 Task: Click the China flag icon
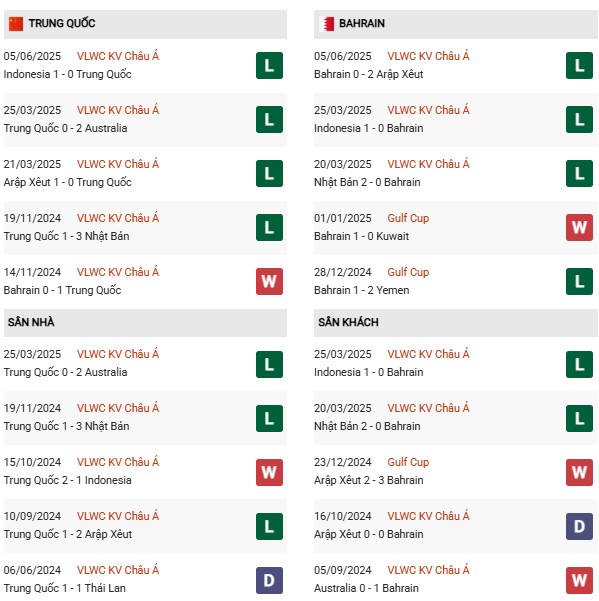click(16, 24)
